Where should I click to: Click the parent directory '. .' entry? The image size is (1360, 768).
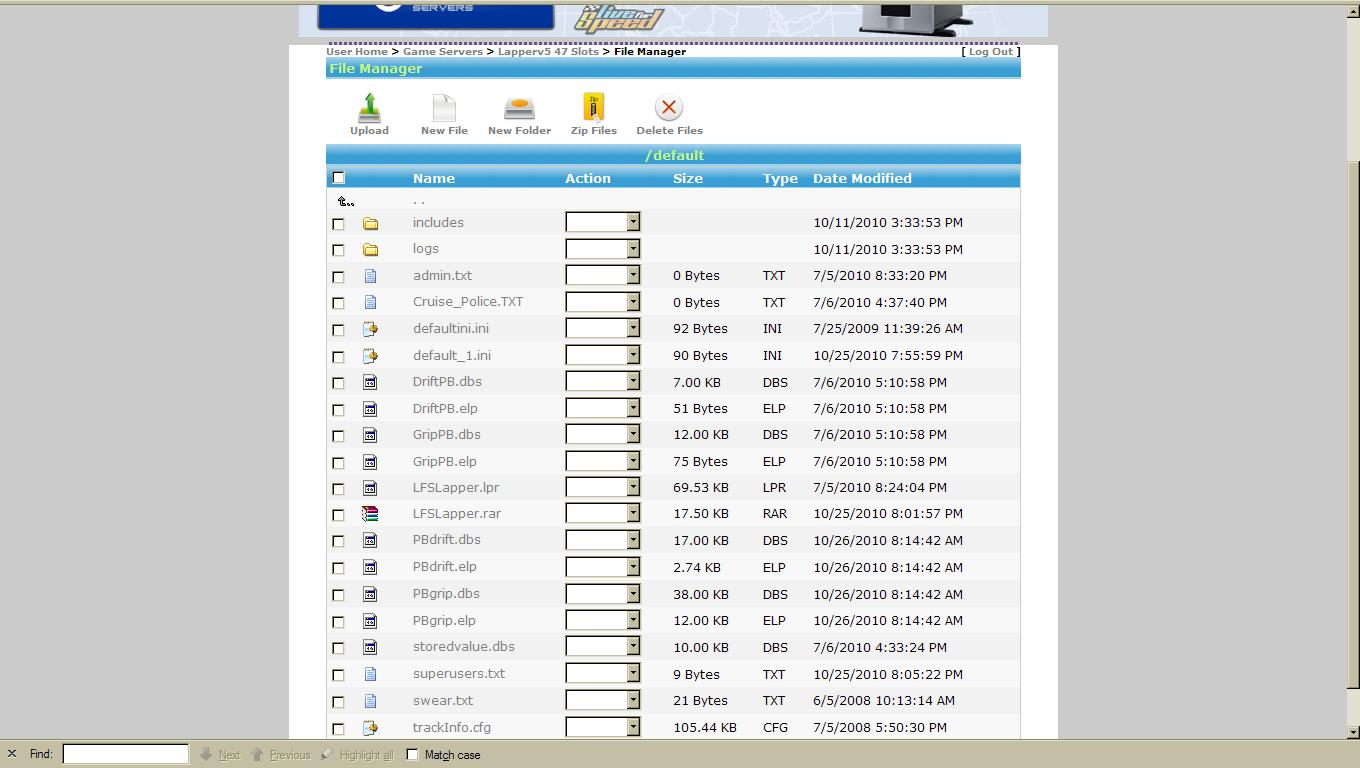pyautogui.click(x=419, y=201)
